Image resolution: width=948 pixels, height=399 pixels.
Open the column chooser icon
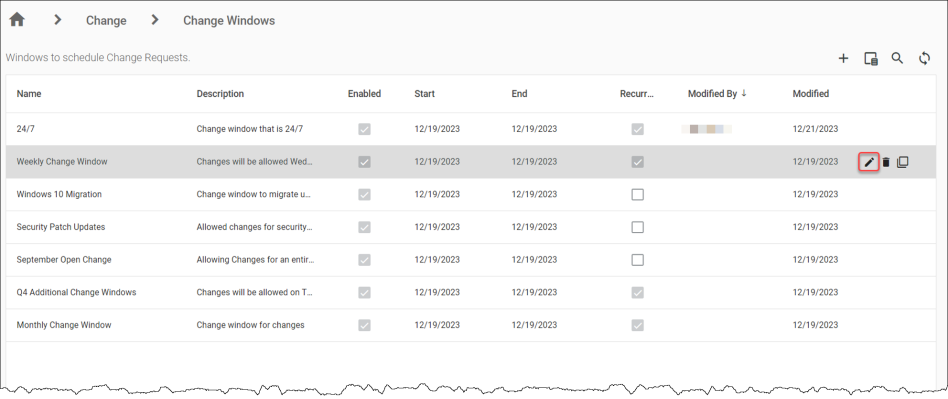point(871,59)
